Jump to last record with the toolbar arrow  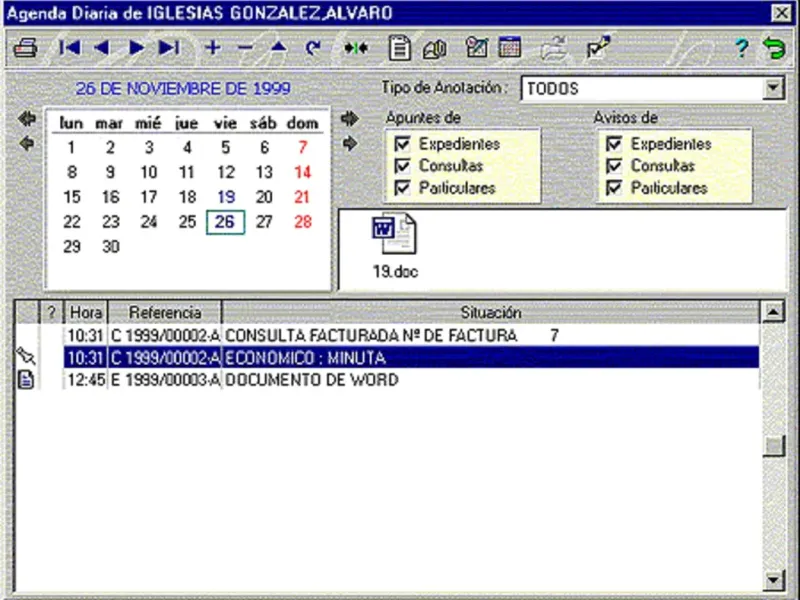169,48
